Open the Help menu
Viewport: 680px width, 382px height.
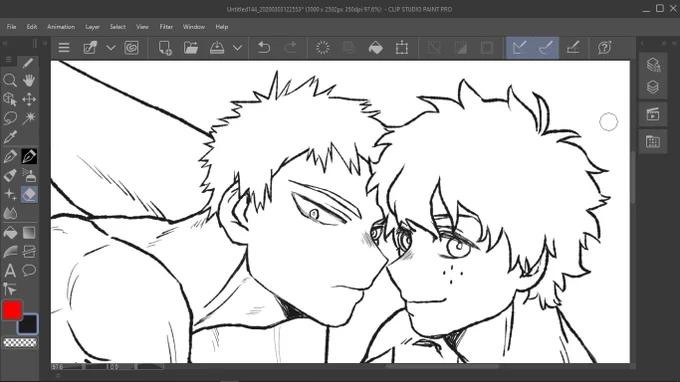(222, 27)
